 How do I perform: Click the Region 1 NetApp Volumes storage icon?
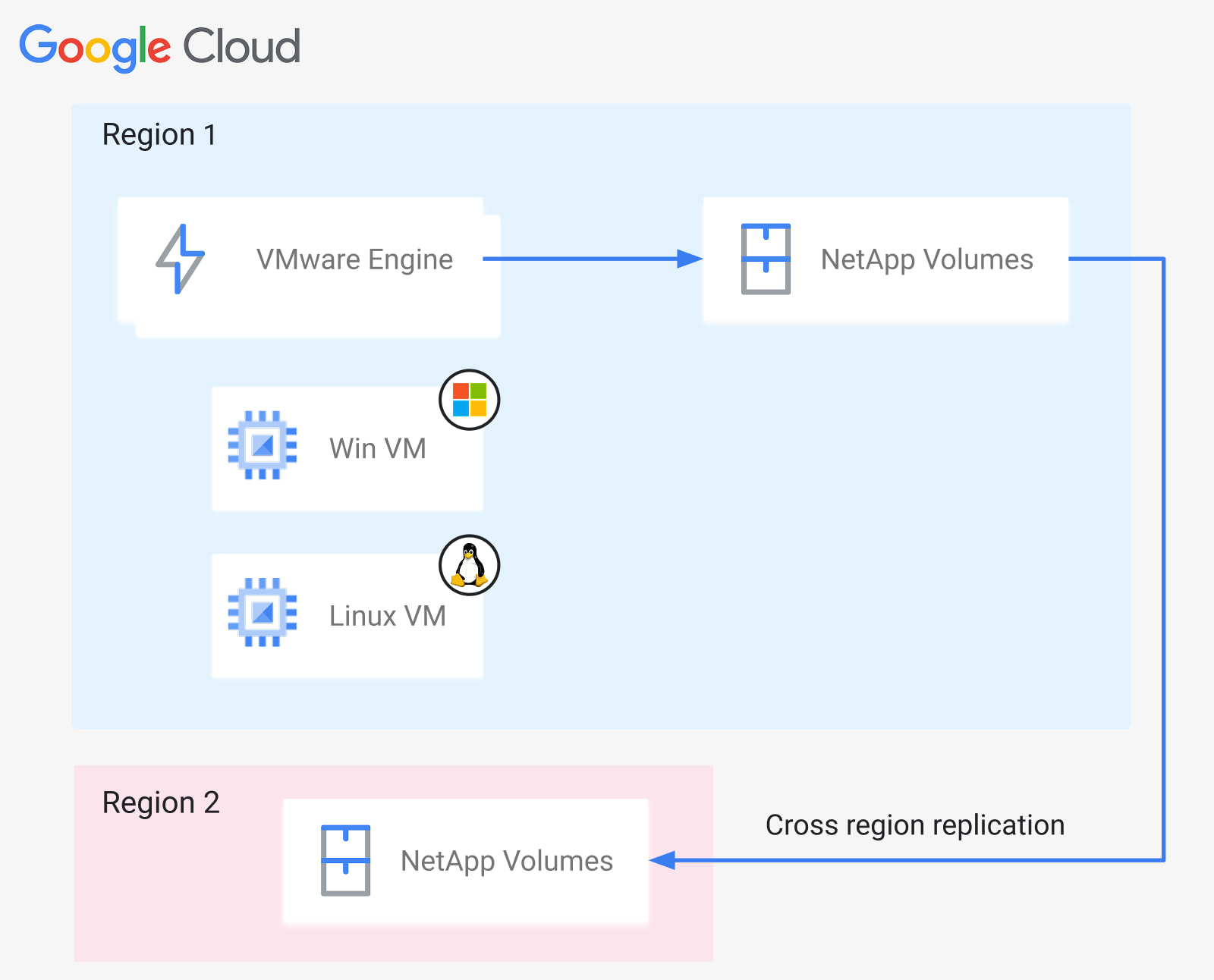point(766,259)
